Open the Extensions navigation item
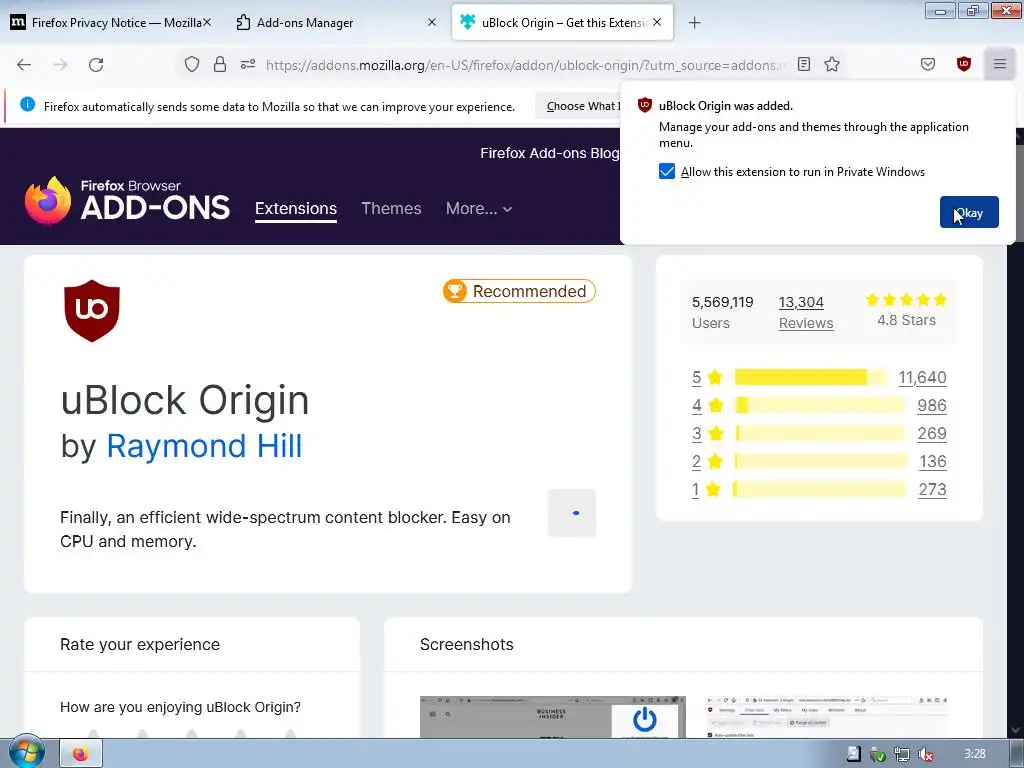The width and height of the screenshot is (1024, 768). pos(296,208)
